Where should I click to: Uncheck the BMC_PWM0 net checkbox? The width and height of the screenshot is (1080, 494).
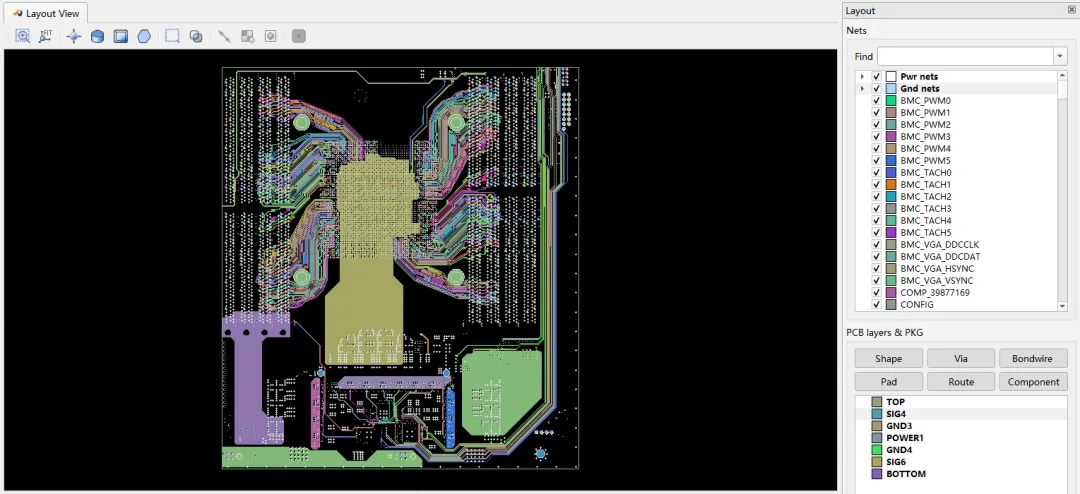pyautogui.click(x=876, y=101)
